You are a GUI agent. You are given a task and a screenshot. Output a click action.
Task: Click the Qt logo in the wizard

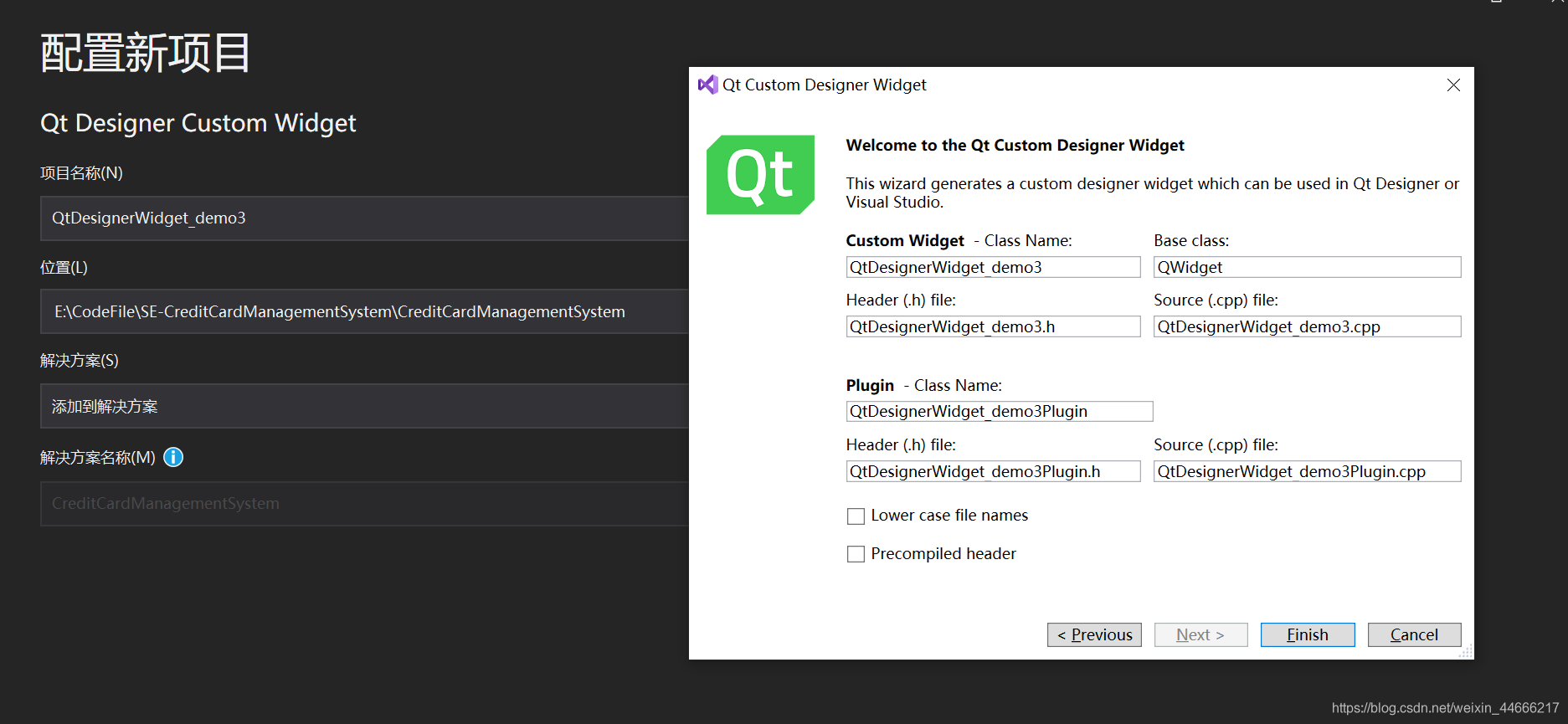coord(760,175)
